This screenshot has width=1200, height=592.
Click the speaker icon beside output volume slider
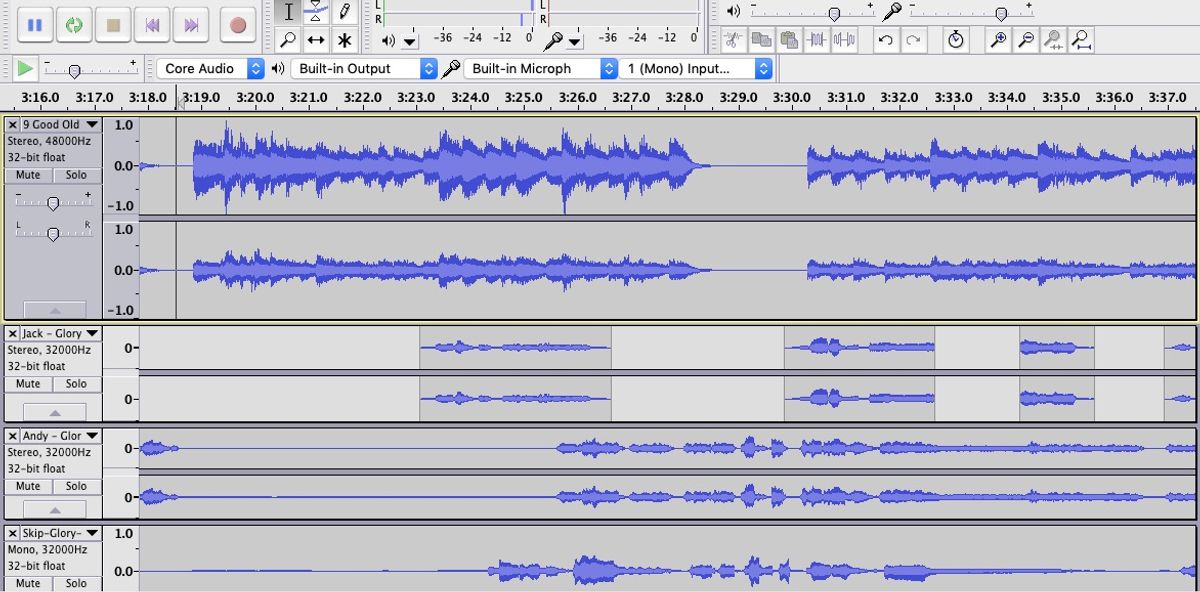[x=734, y=11]
